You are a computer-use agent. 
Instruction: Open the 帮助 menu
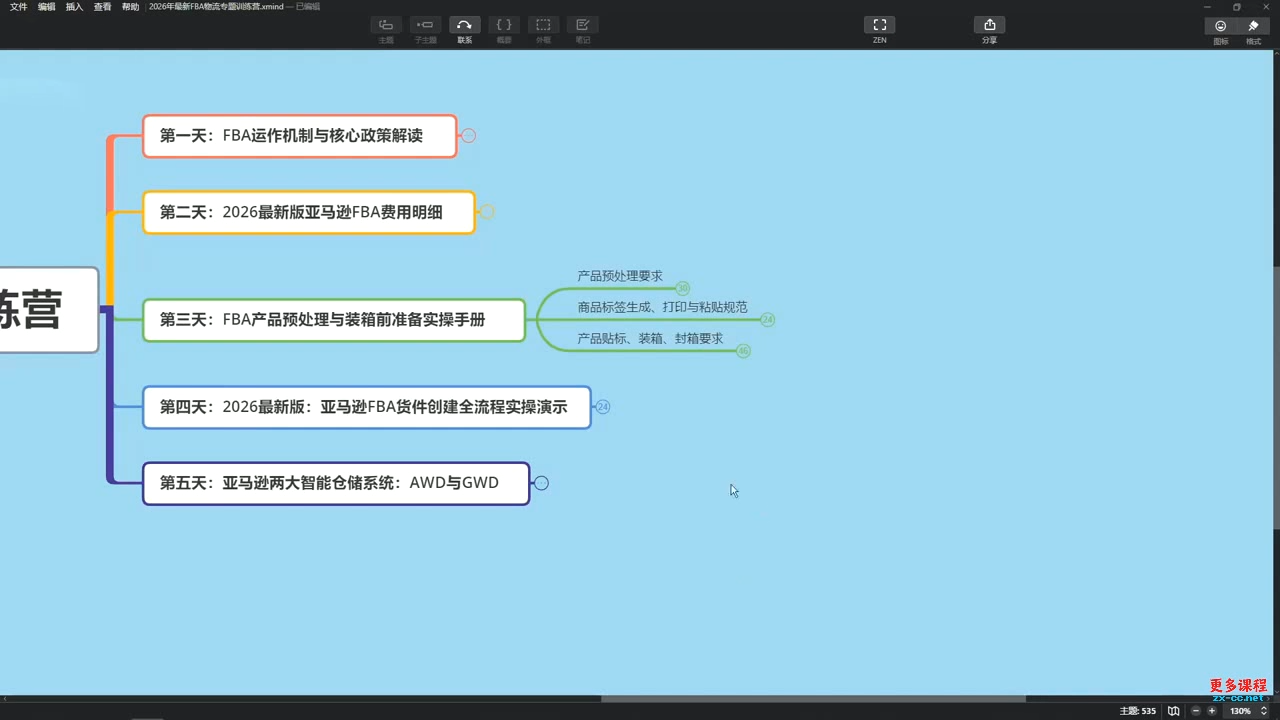[131, 6]
